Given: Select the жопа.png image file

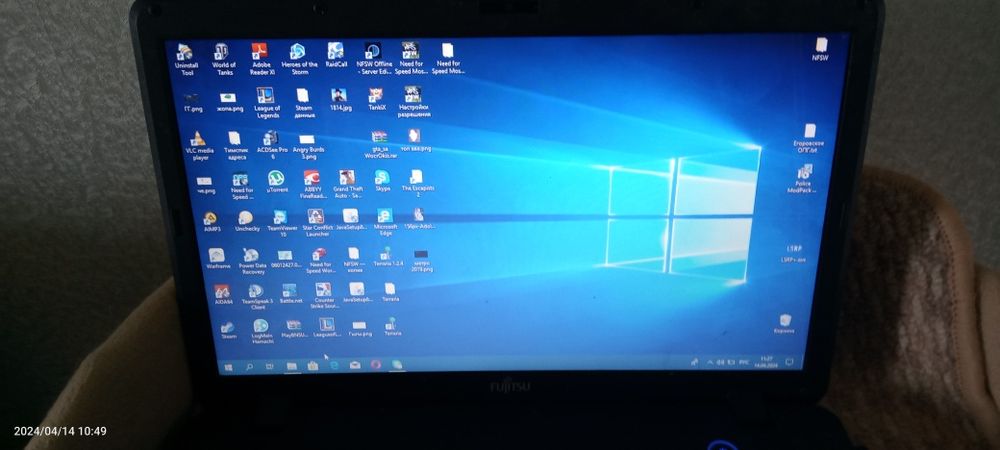Looking at the screenshot, I should (x=229, y=102).
